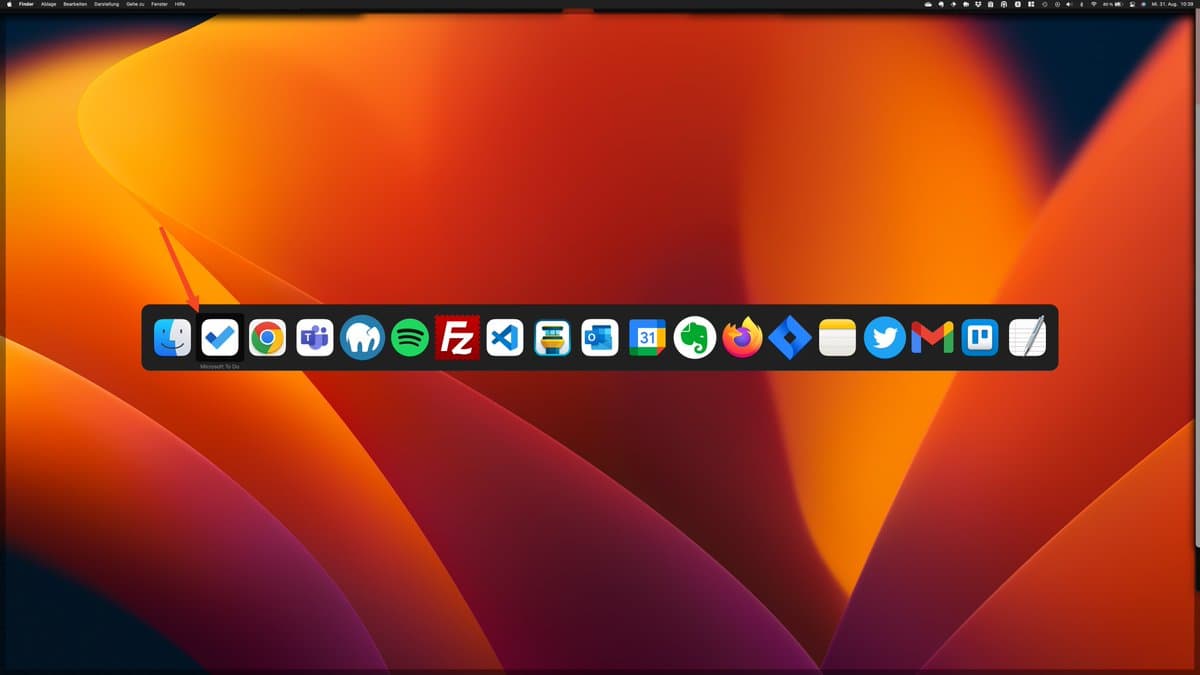The height and width of the screenshot is (675, 1200).
Task: Open FileZilla from the dock
Action: click(x=457, y=338)
